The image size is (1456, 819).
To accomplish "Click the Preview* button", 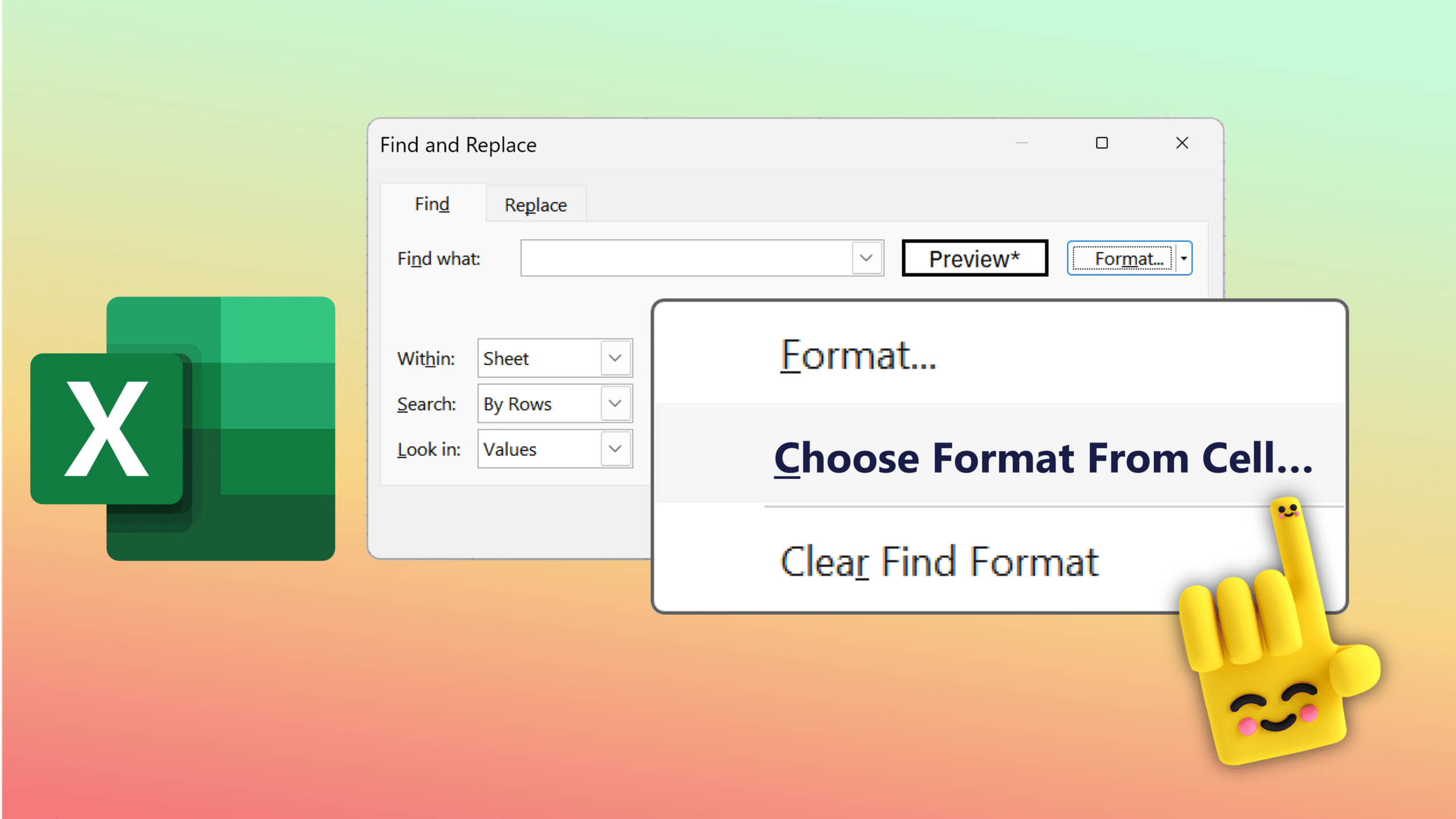I will pos(974,258).
